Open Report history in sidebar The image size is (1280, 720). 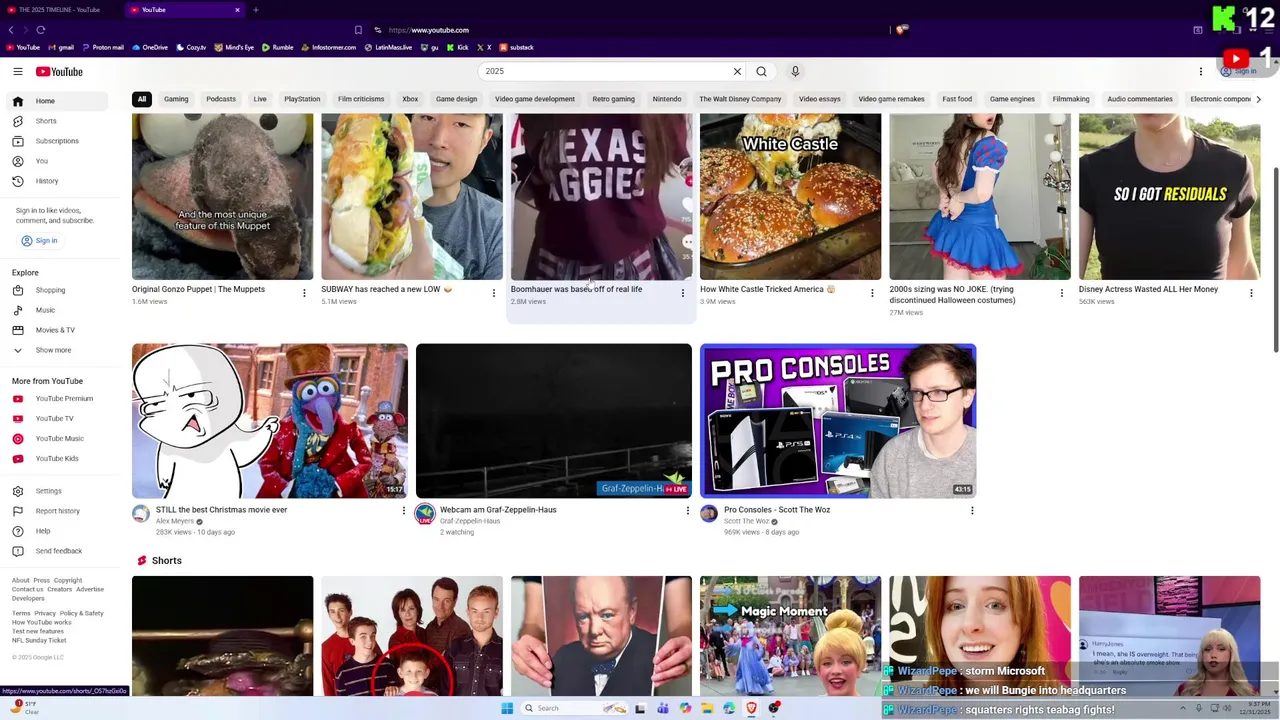[58, 511]
